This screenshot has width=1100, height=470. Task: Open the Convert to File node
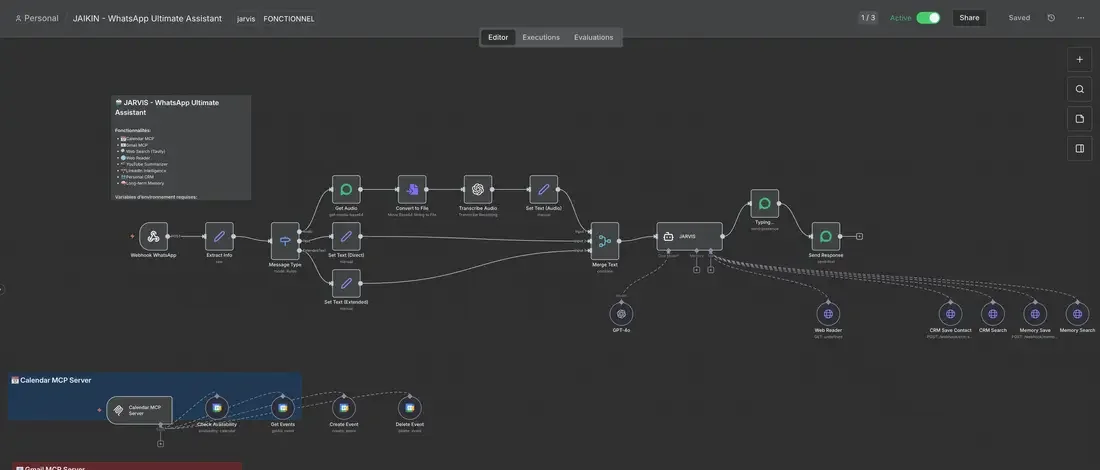coord(412,189)
